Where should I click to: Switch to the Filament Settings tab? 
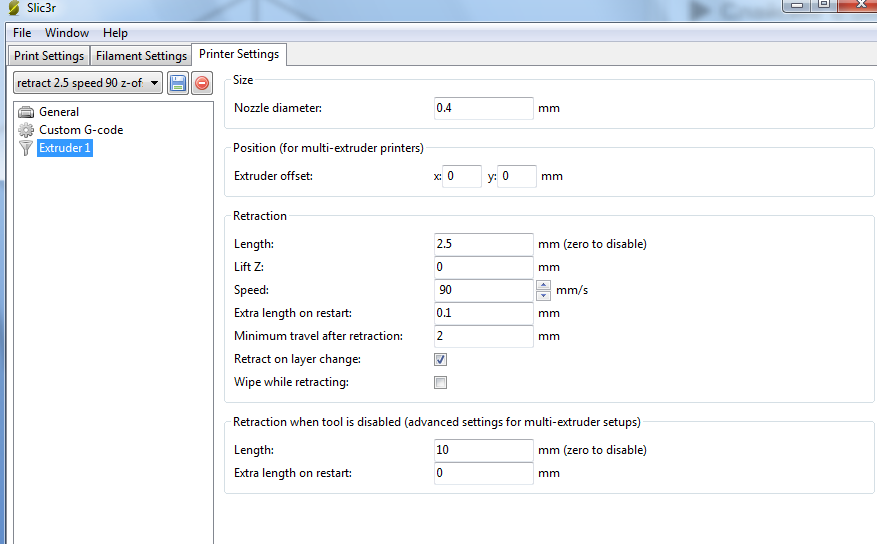tap(141, 56)
